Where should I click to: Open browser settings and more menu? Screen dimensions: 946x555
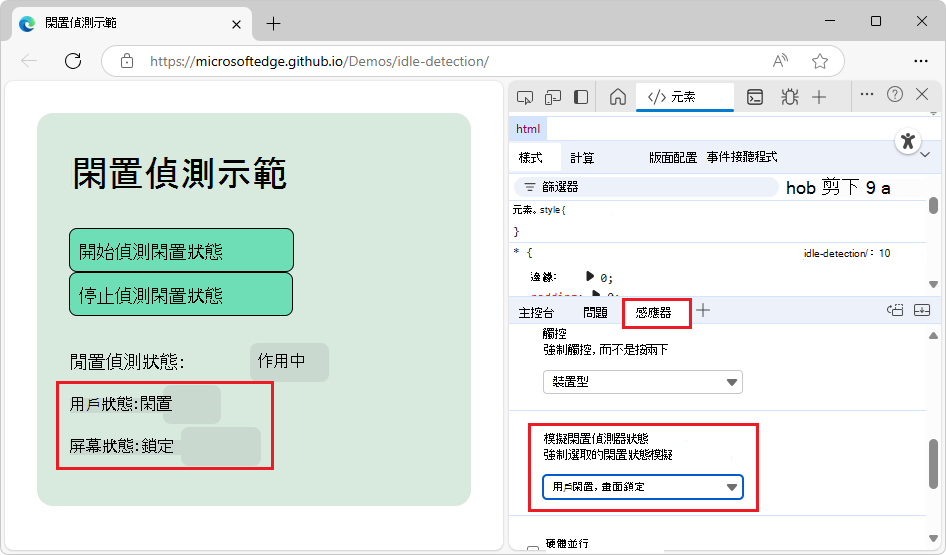point(921,61)
